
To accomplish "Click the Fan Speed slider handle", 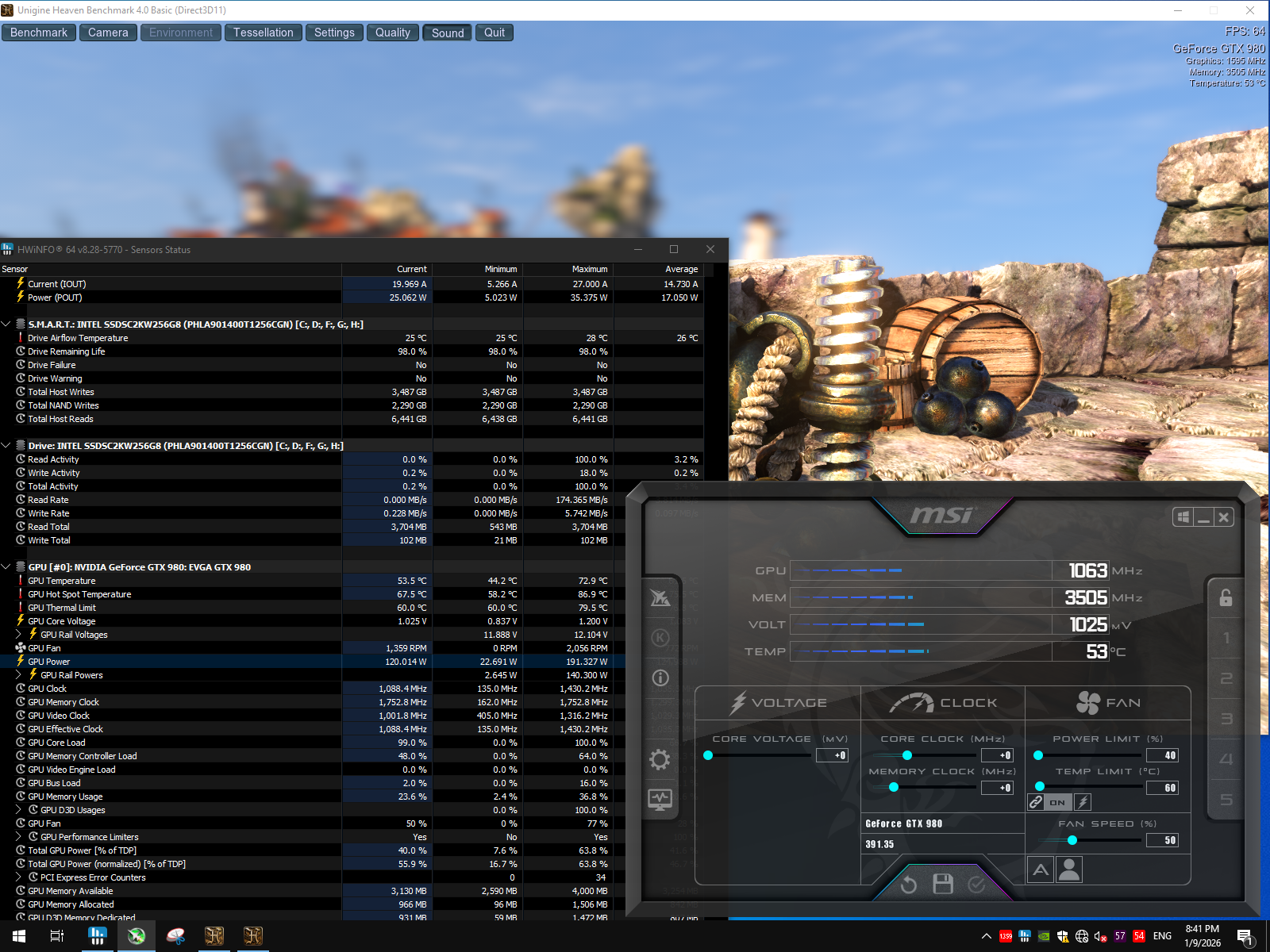I will [1072, 840].
